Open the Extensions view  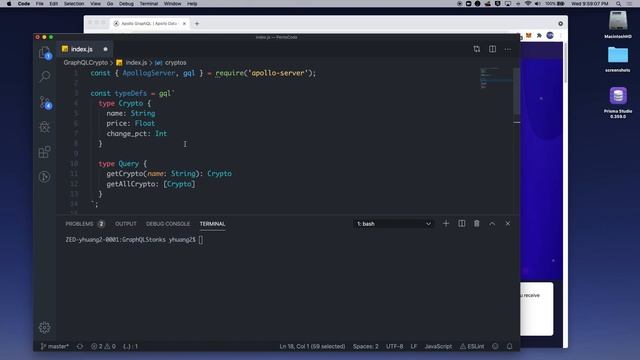coord(45,152)
